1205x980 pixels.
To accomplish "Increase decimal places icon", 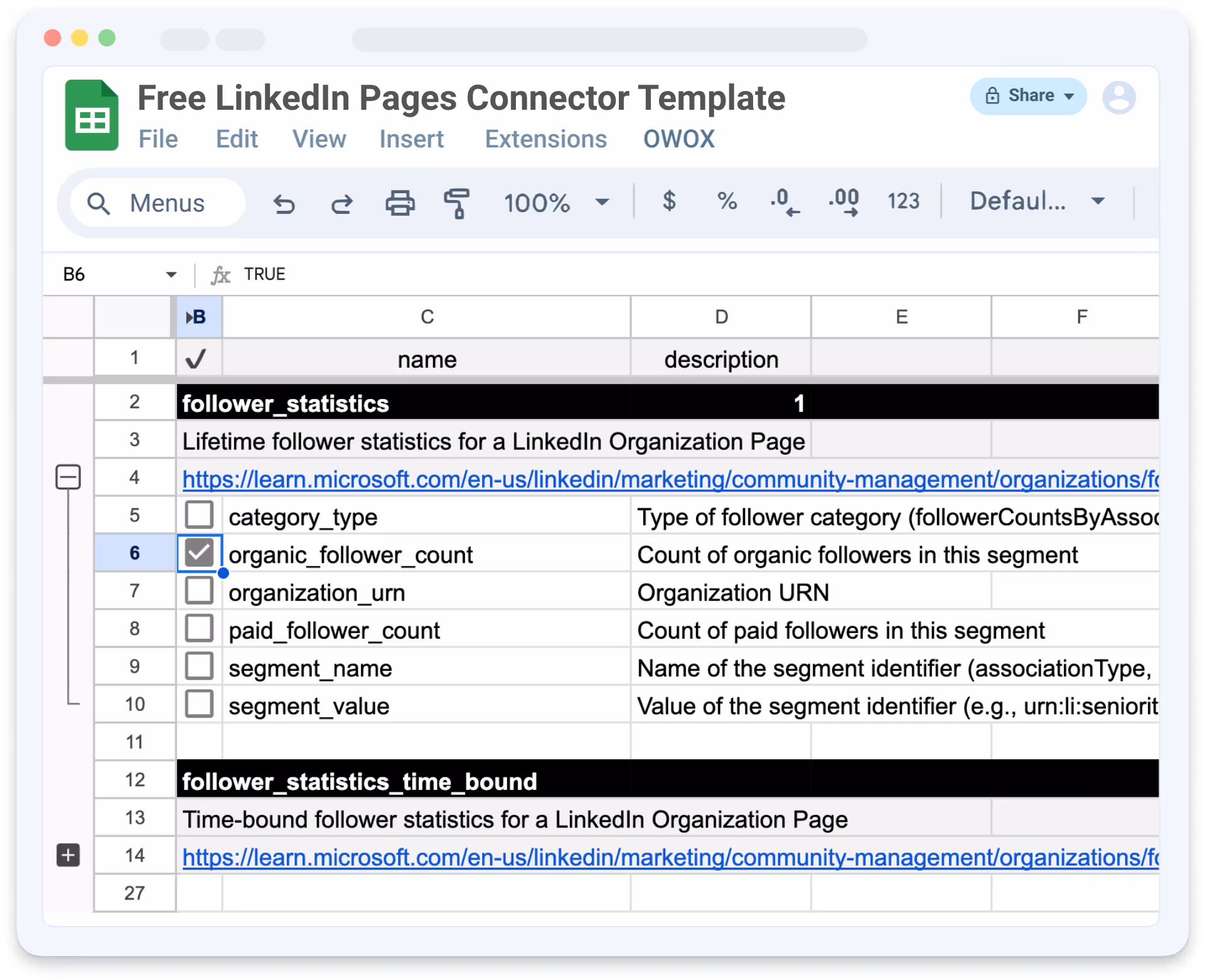I will click(x=843, y=202).
